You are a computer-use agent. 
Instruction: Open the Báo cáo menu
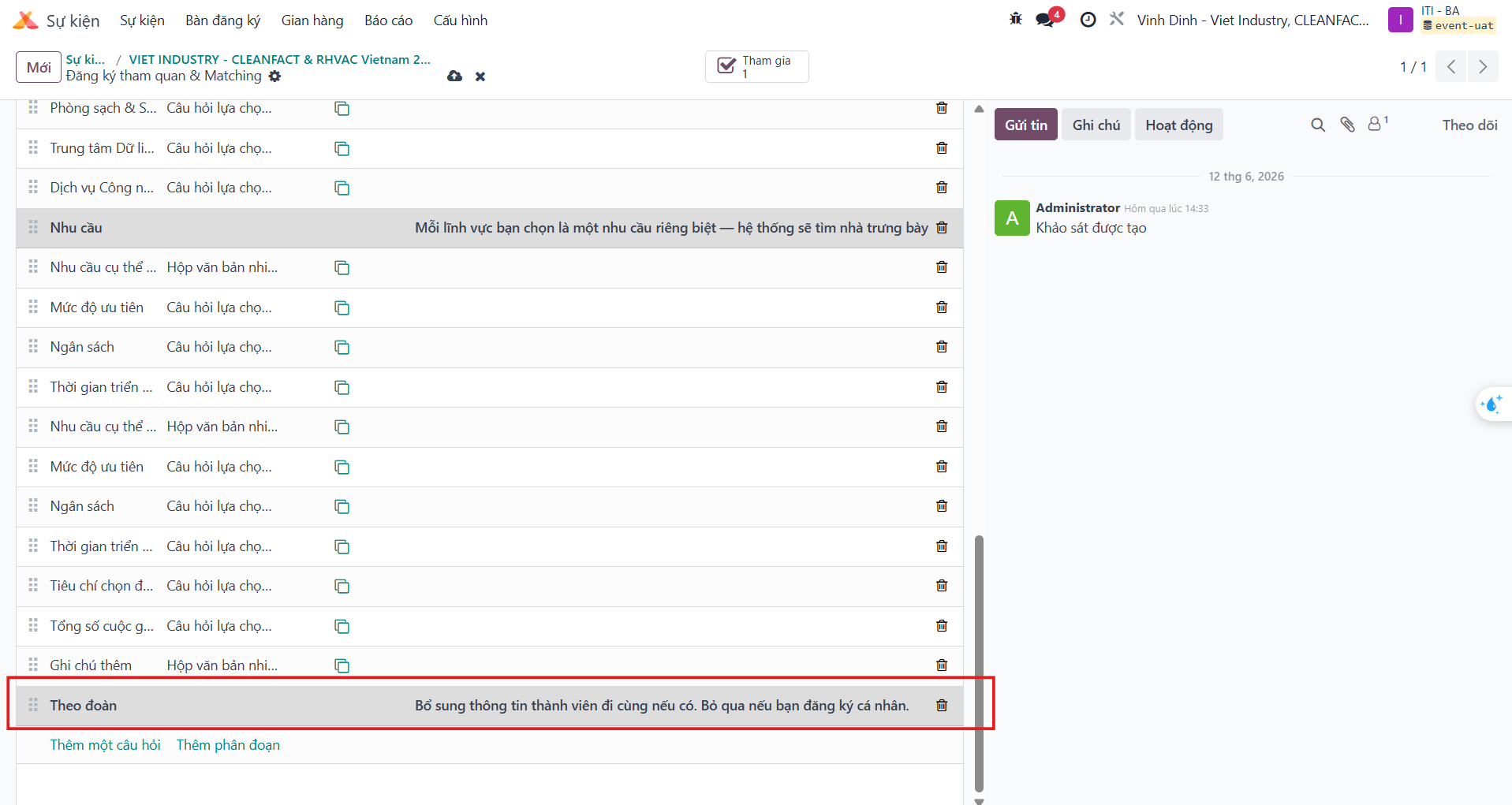tap(388, 20)
